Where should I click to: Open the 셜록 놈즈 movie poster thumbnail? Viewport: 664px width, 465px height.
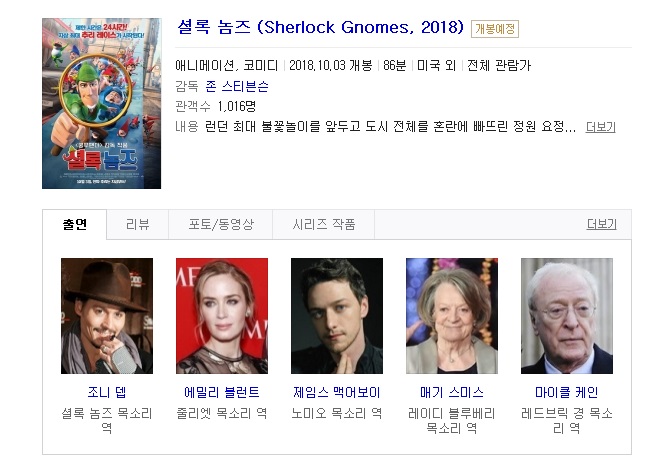102,103
